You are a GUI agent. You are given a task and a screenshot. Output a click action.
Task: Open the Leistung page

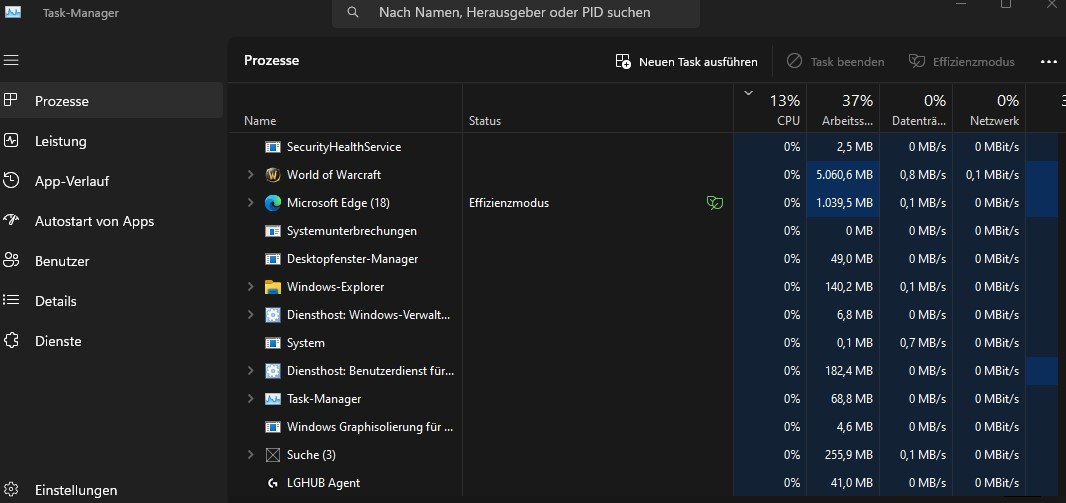click(x=111, y=141)
